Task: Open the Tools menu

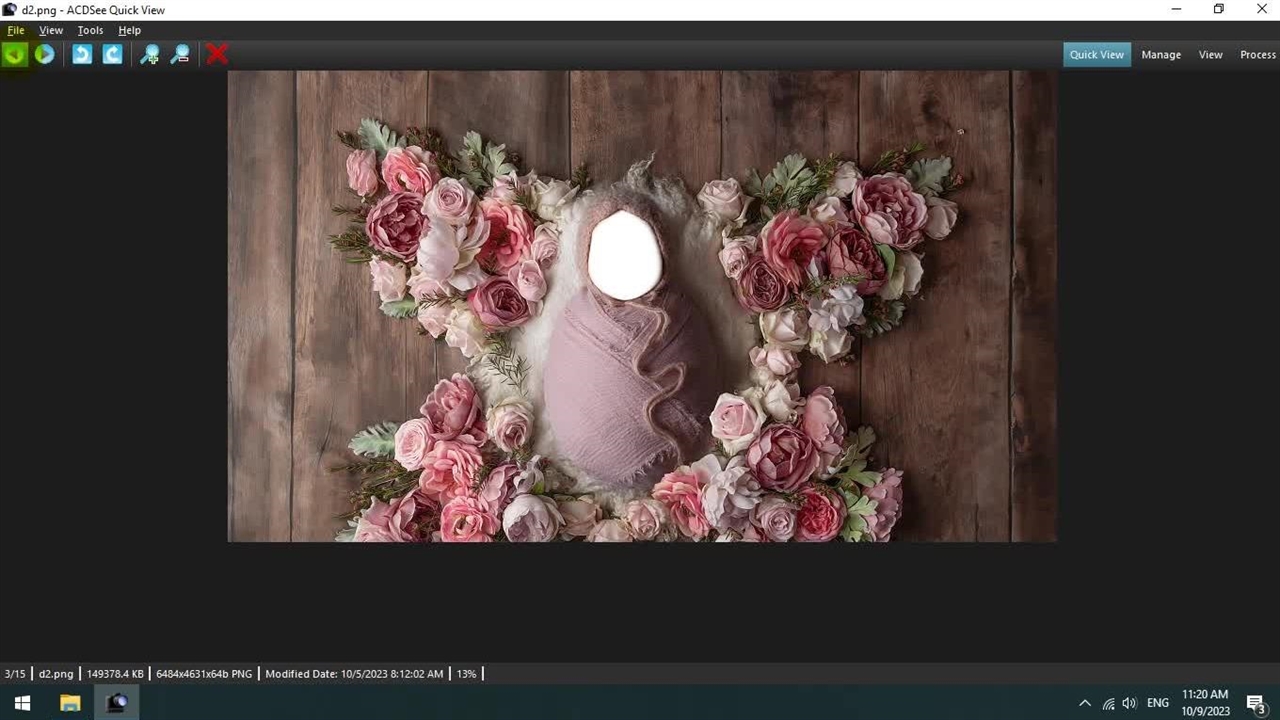Action: (90, 30)
